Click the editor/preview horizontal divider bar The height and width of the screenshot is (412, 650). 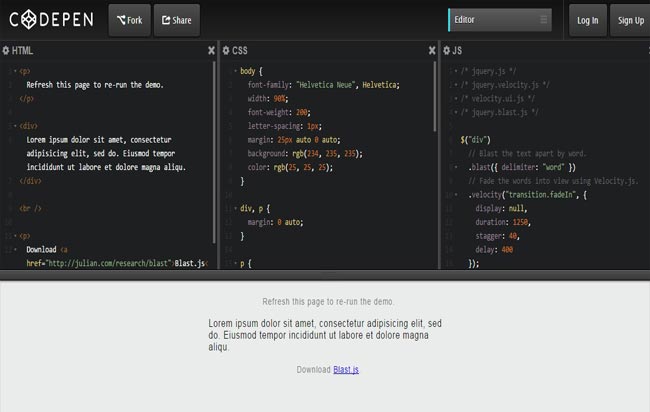(x=325, y=275)
